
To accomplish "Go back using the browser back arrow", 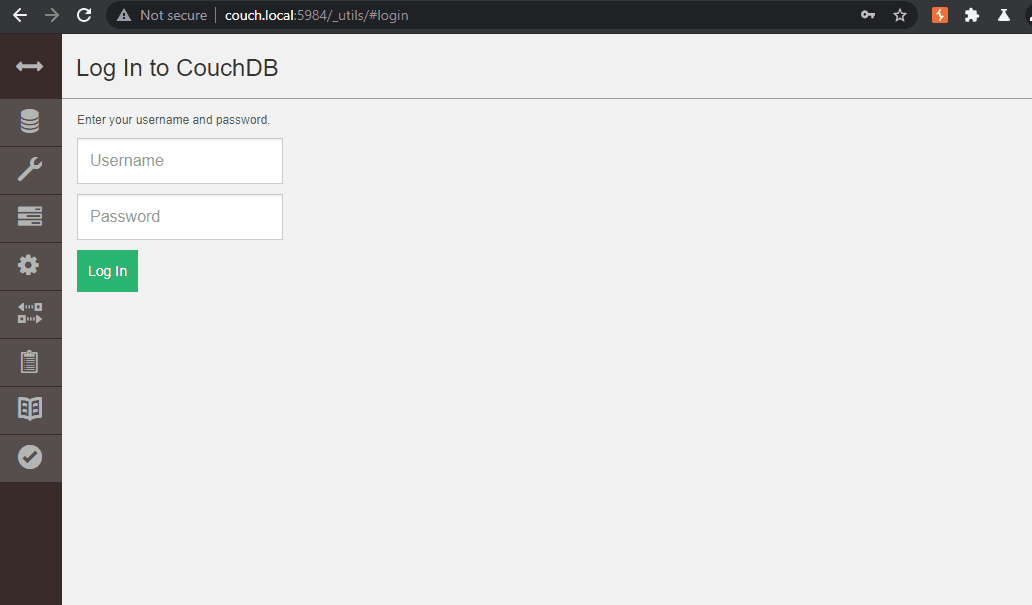I will (20, 15).
